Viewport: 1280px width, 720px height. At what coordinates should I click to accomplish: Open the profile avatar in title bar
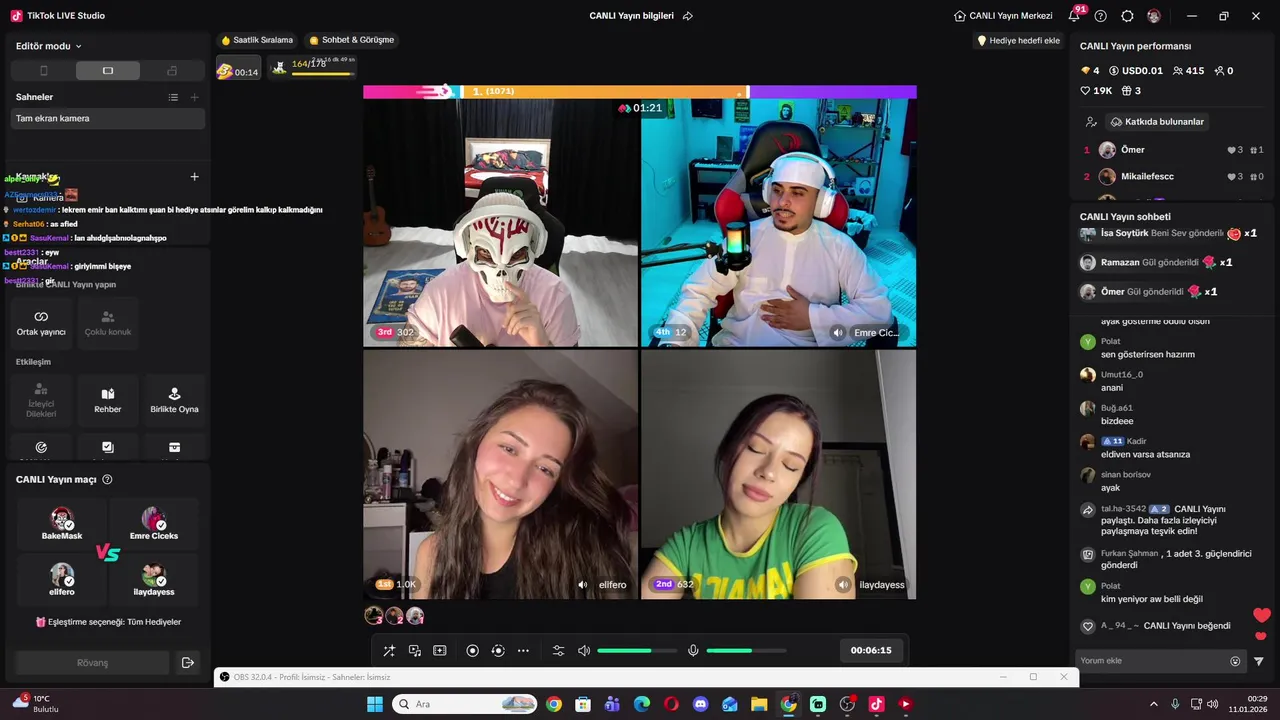(x=1154, y=16)
